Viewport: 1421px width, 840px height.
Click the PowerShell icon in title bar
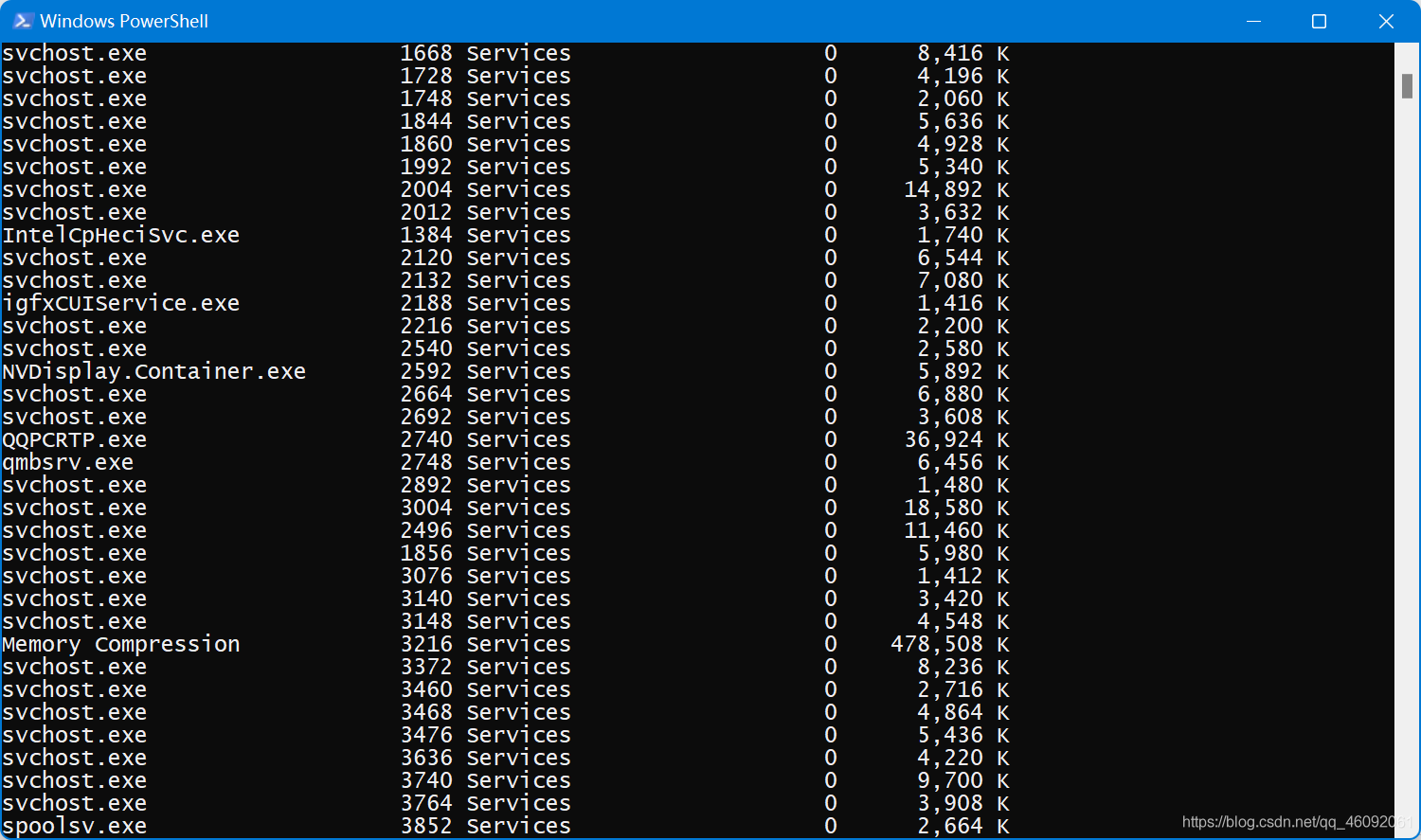pyautogui.click(x=23, y=21)
